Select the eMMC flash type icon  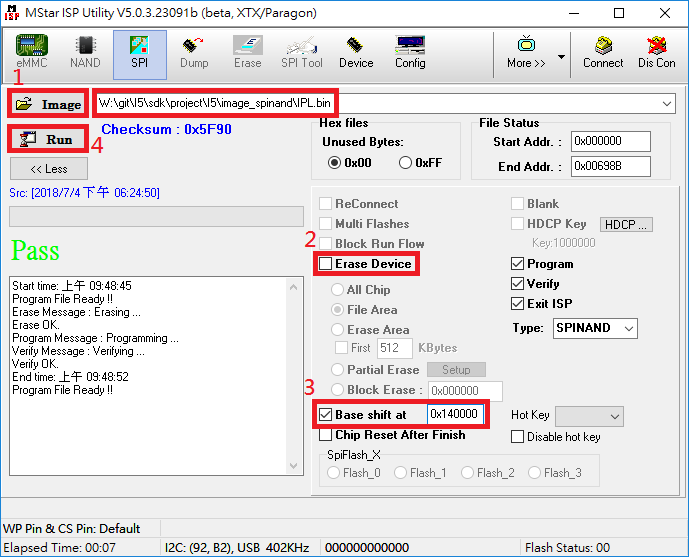pyautogui.click(x=32, y=52)
